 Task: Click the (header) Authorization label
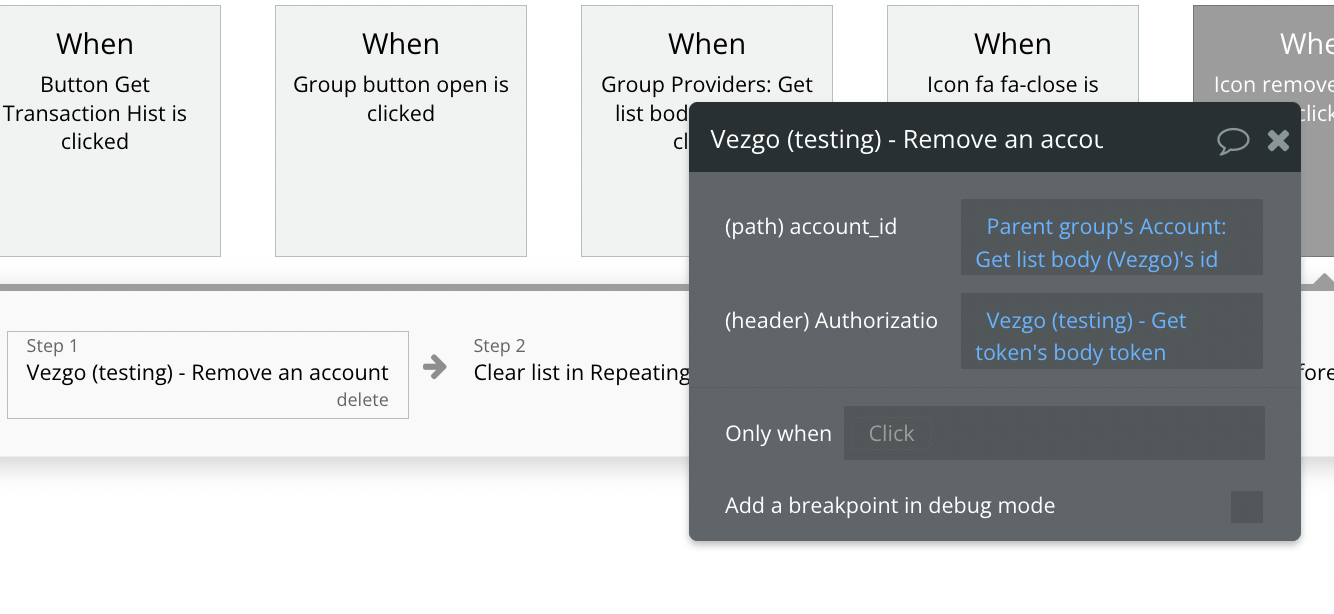831,321
